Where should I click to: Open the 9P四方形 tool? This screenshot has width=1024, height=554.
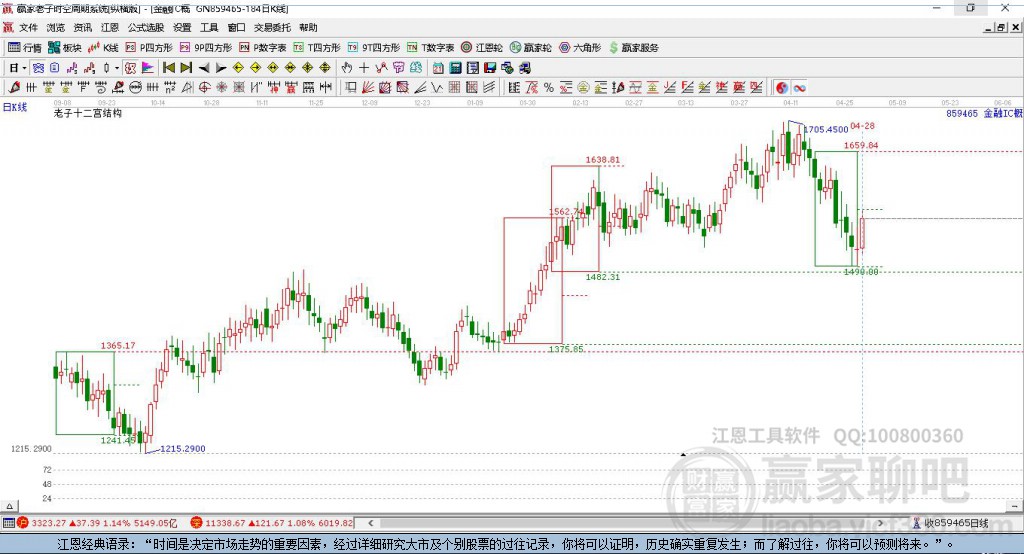pos(206,48)
